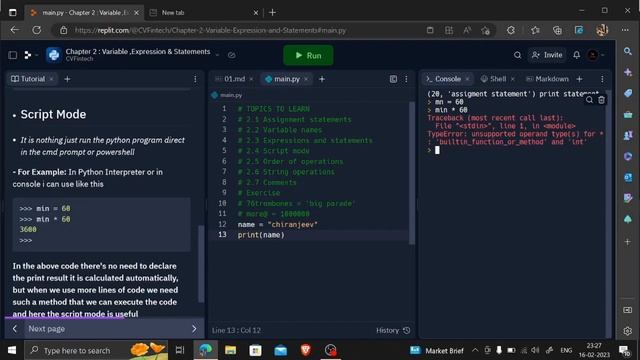Image resolution: width=640 pixels, height=360 pixels.
Task: Open browser extensions icon
Action: (511, 30)
